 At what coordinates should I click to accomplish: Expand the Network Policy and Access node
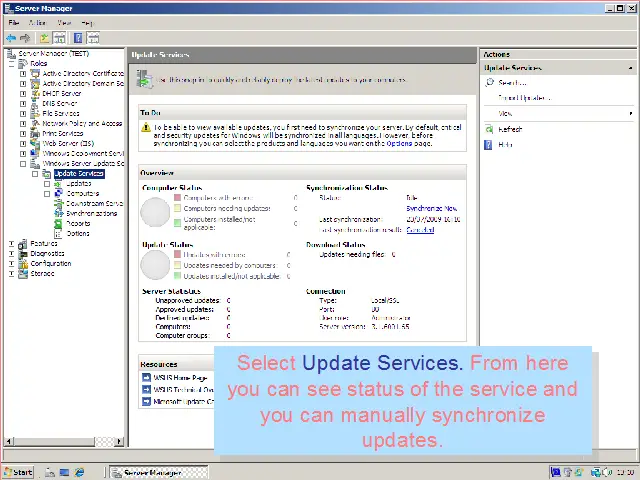click(x=23, y=124)
